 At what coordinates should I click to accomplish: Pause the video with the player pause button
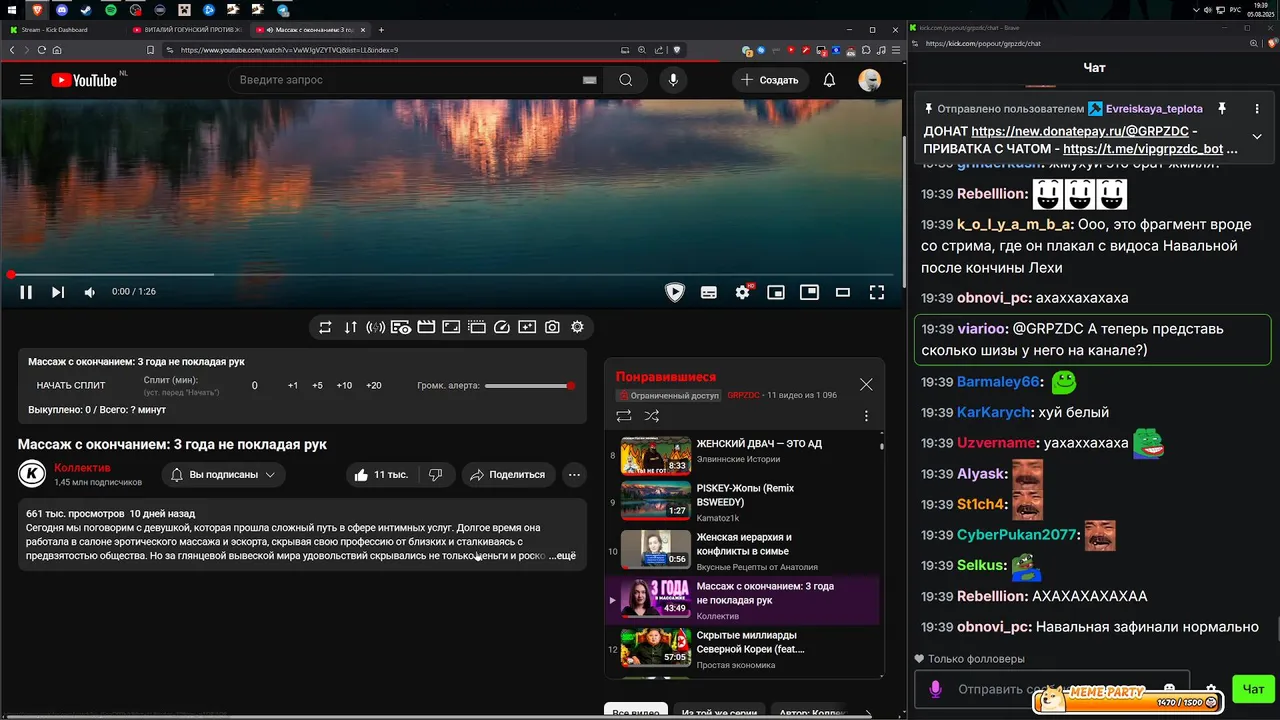[26, 292]
